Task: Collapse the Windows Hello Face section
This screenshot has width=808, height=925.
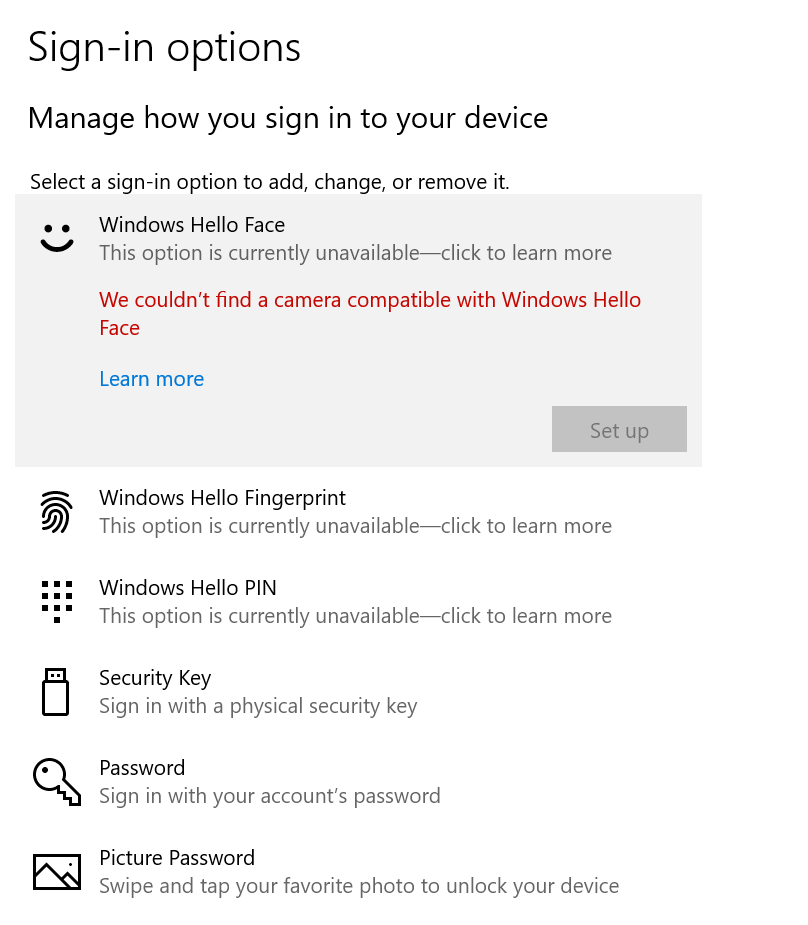Action: 191,224
